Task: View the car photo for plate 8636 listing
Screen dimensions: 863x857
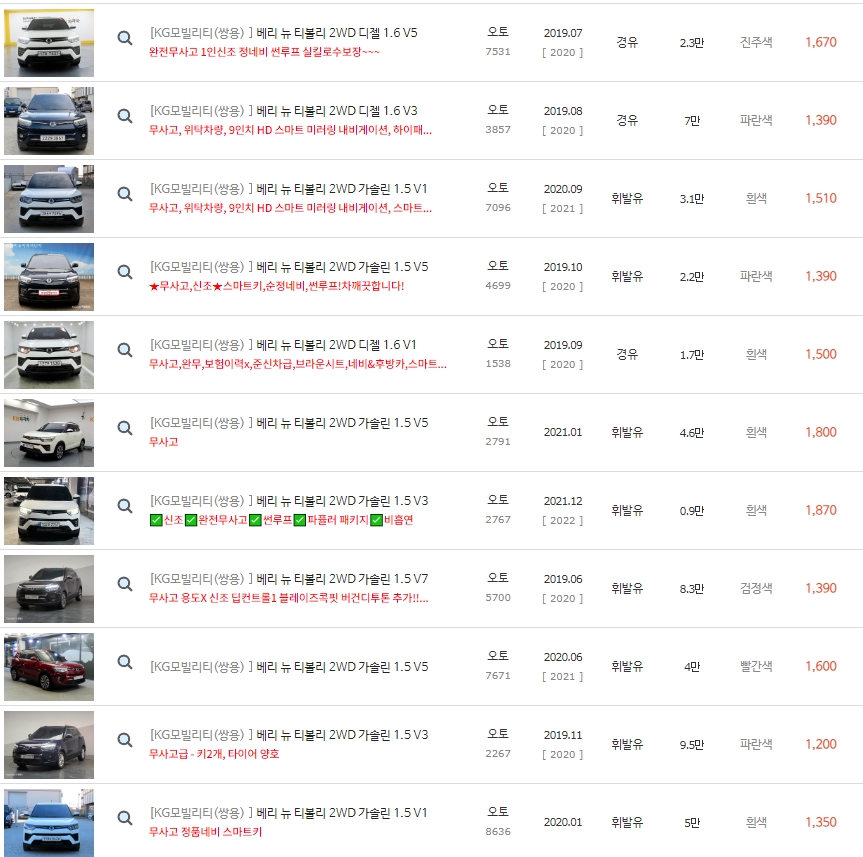Action: click(x=49, y=823)
